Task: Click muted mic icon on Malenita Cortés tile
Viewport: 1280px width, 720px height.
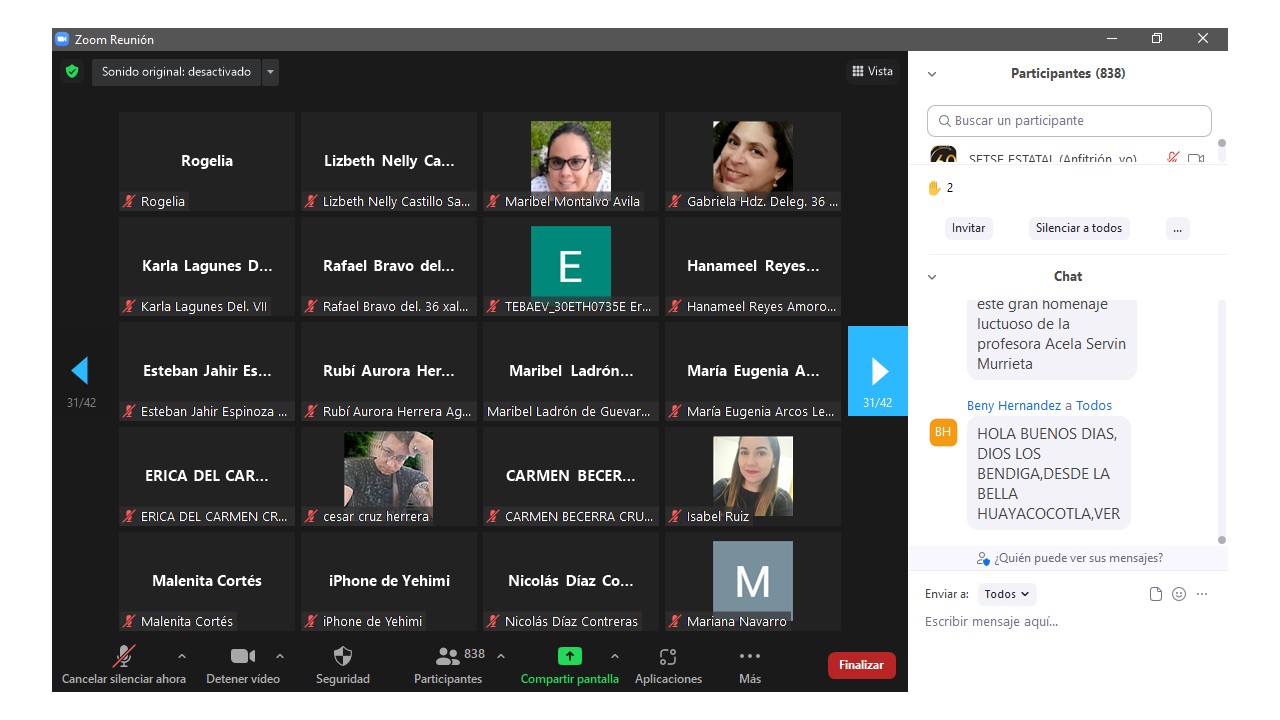Action: pos(129,621)
